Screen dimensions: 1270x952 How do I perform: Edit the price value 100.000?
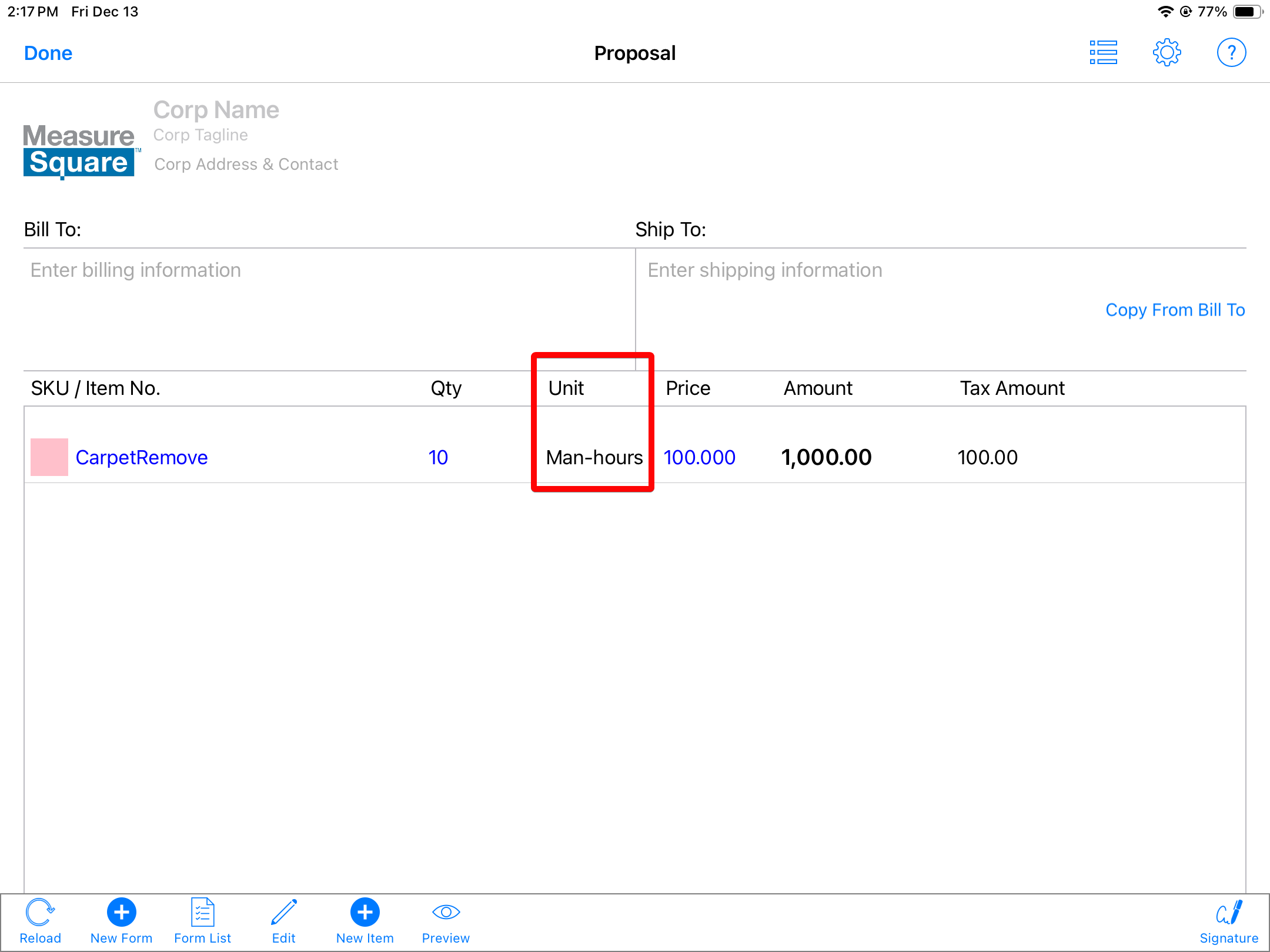click(699, 457)
